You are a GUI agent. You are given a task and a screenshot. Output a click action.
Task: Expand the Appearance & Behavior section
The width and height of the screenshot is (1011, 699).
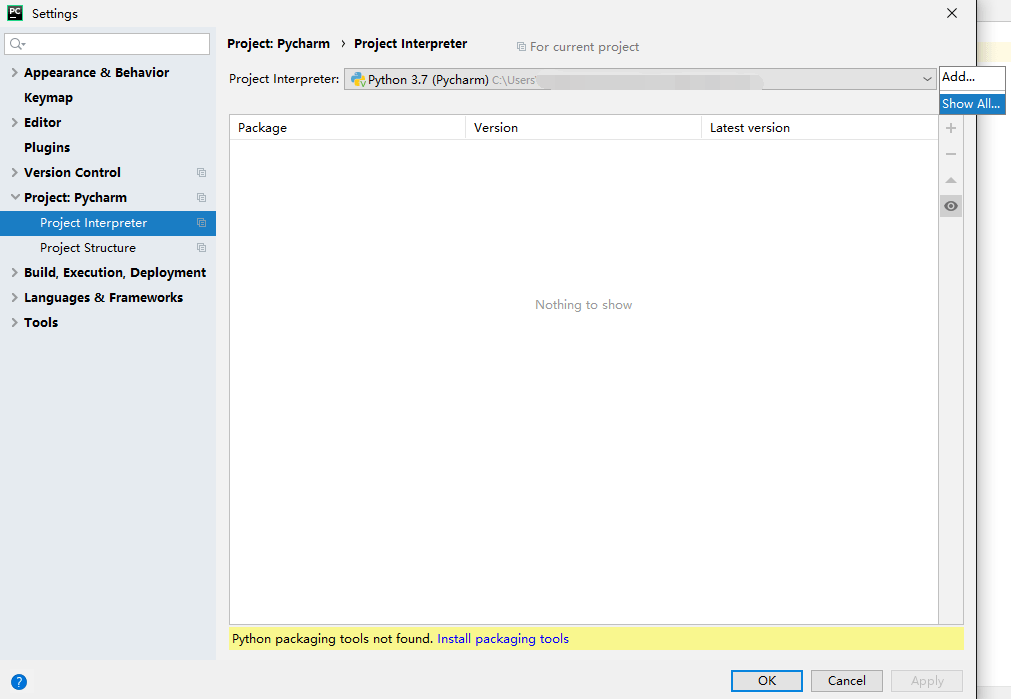pyautogui.click(x=14, y=73)
